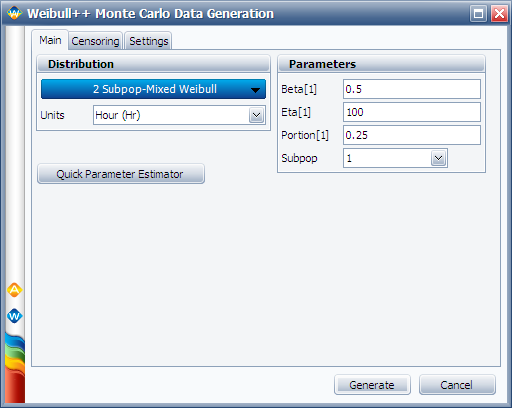Switch to the Settings tab
This screenshot has width=512, height=408.
click(149, 41)
